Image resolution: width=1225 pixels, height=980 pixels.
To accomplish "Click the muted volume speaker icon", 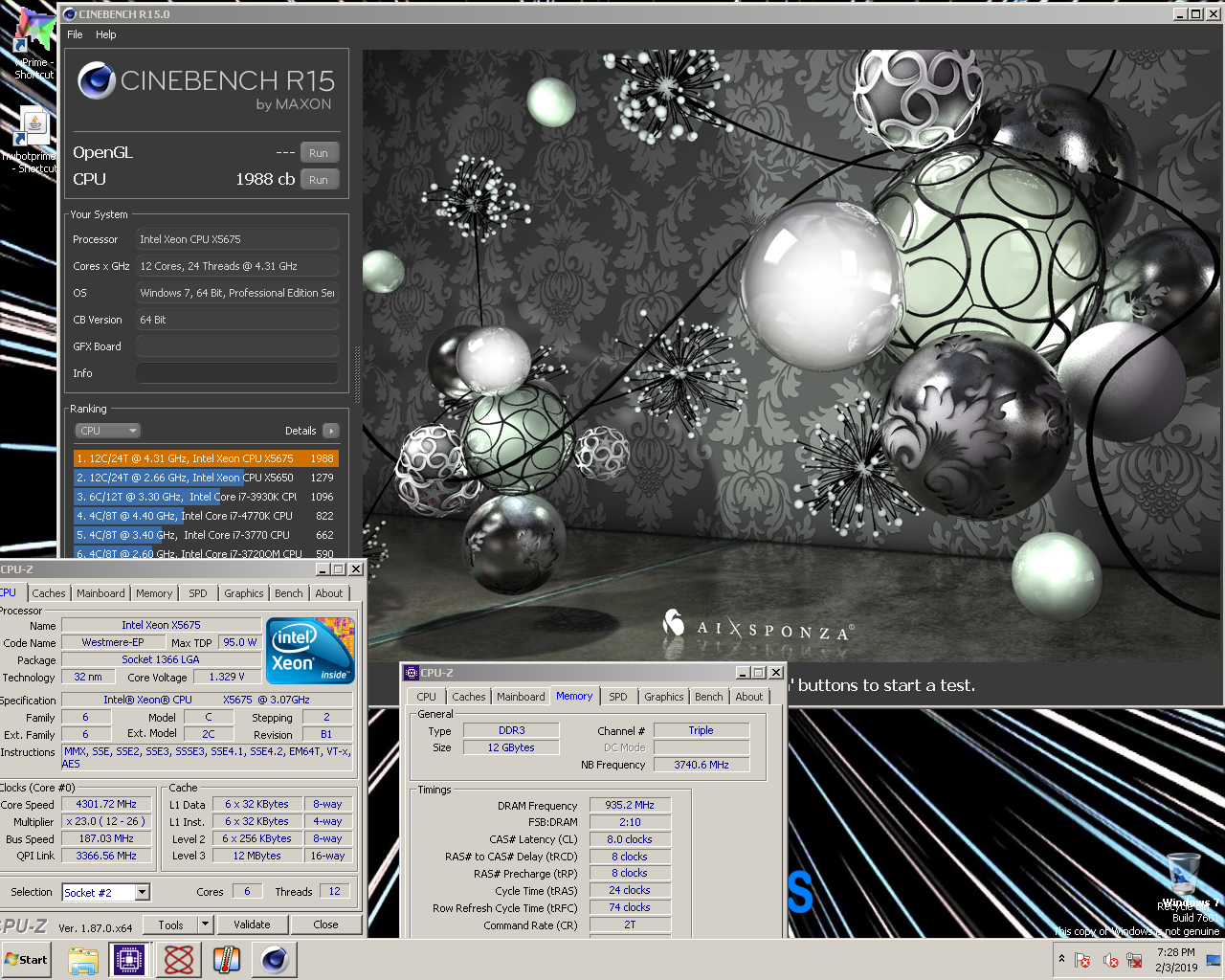I will [1110, 960].
